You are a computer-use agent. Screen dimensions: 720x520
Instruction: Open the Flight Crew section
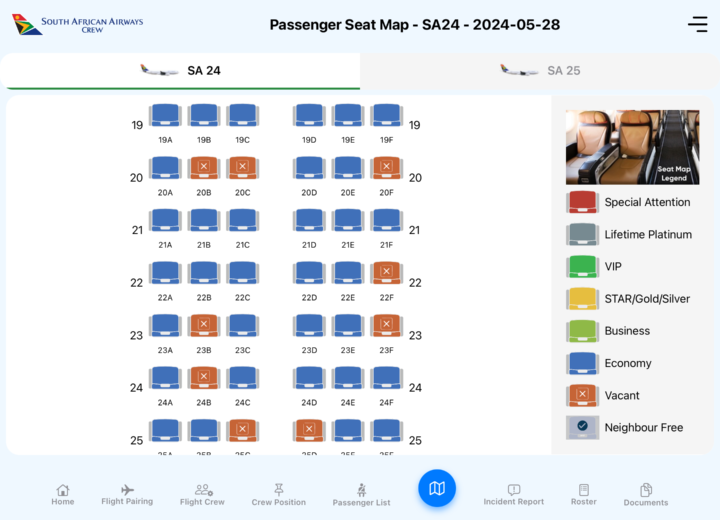202,495
